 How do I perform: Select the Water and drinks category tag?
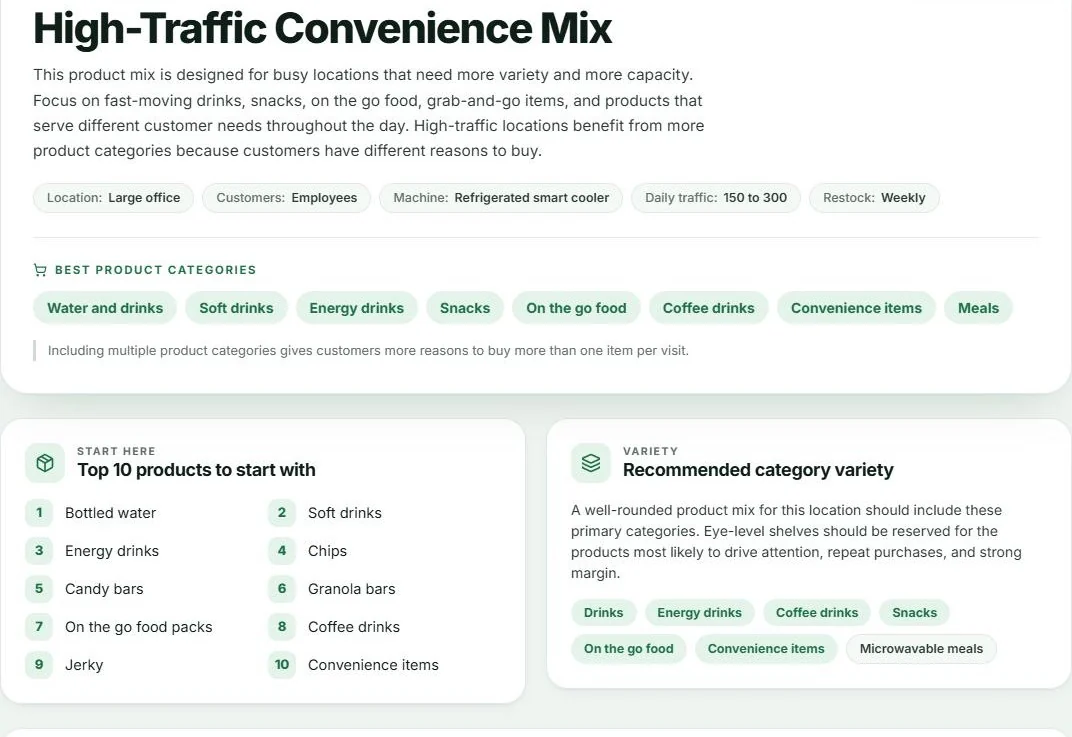[105, 308]
